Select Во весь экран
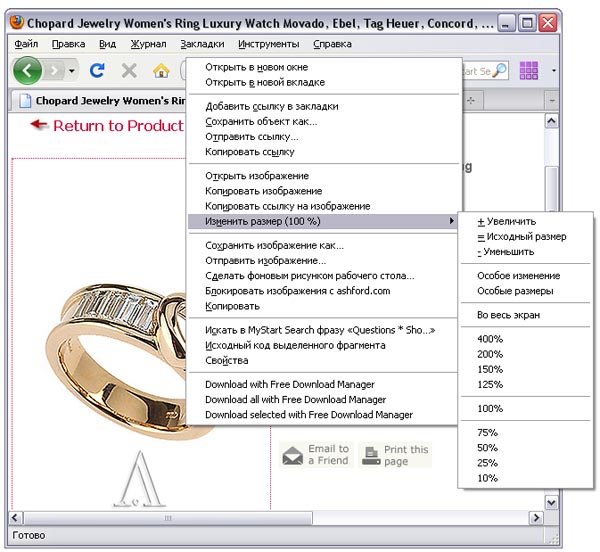Viewport: 600px width, 552px height. coord(525,315)
